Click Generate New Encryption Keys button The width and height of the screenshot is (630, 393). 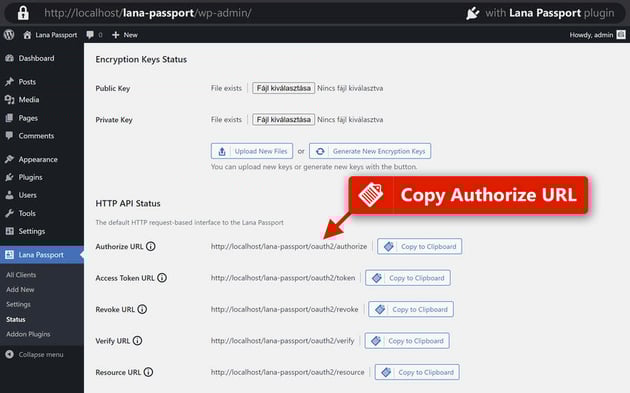point(370,151)
